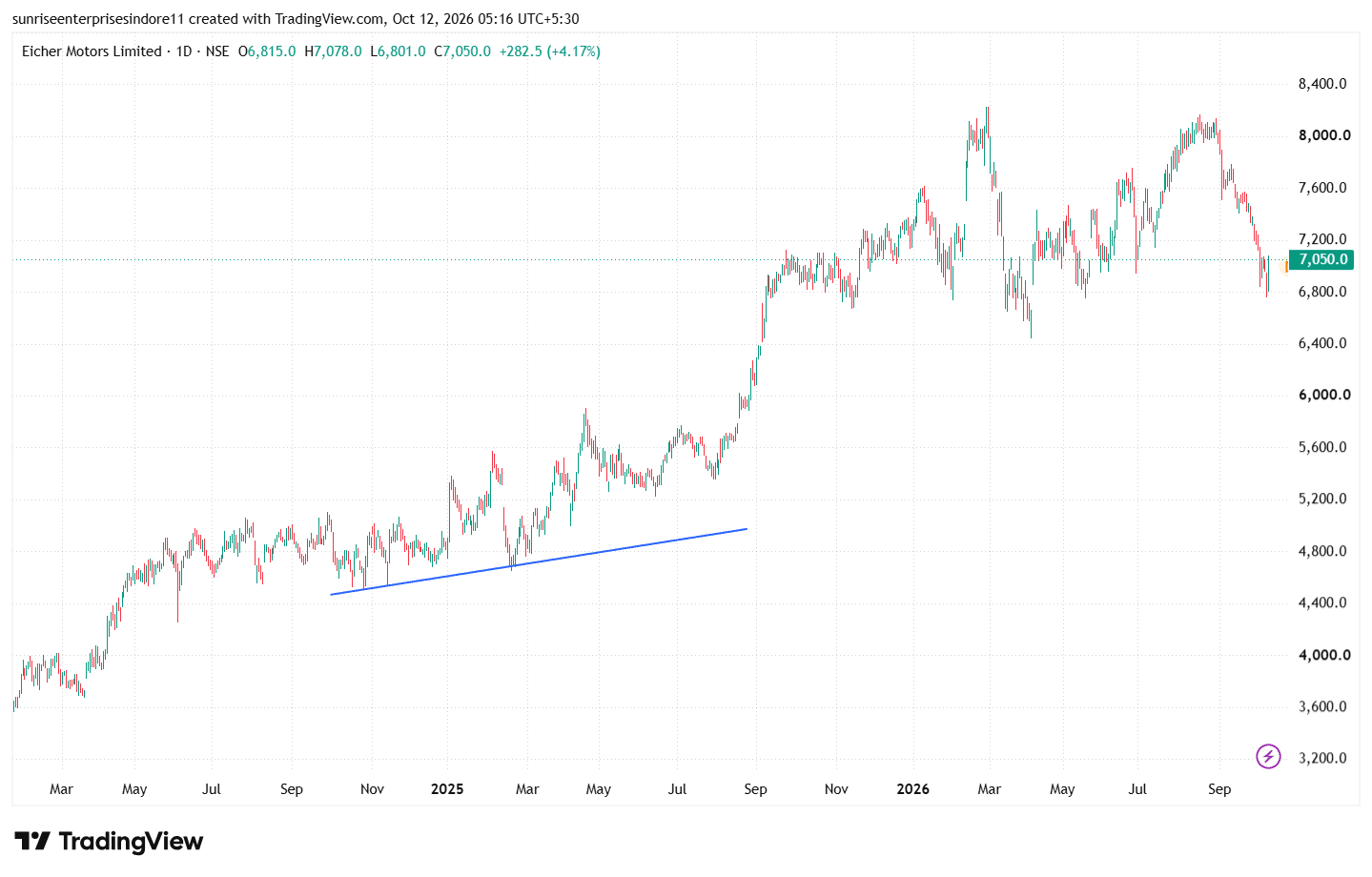The image size is (1372, 877).
Task: Click the 6,800.0 price axis label
Action: click(1322, 292)
